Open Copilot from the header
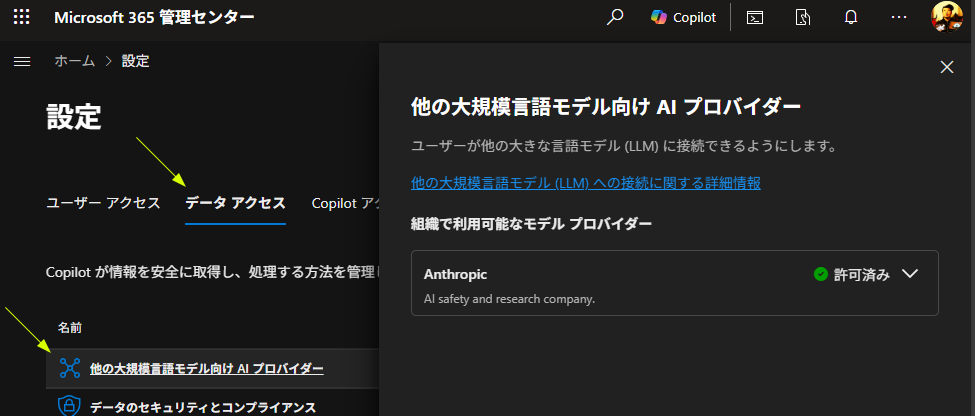The width and height of the screenshot is (975, 416). tap(683, 17)
